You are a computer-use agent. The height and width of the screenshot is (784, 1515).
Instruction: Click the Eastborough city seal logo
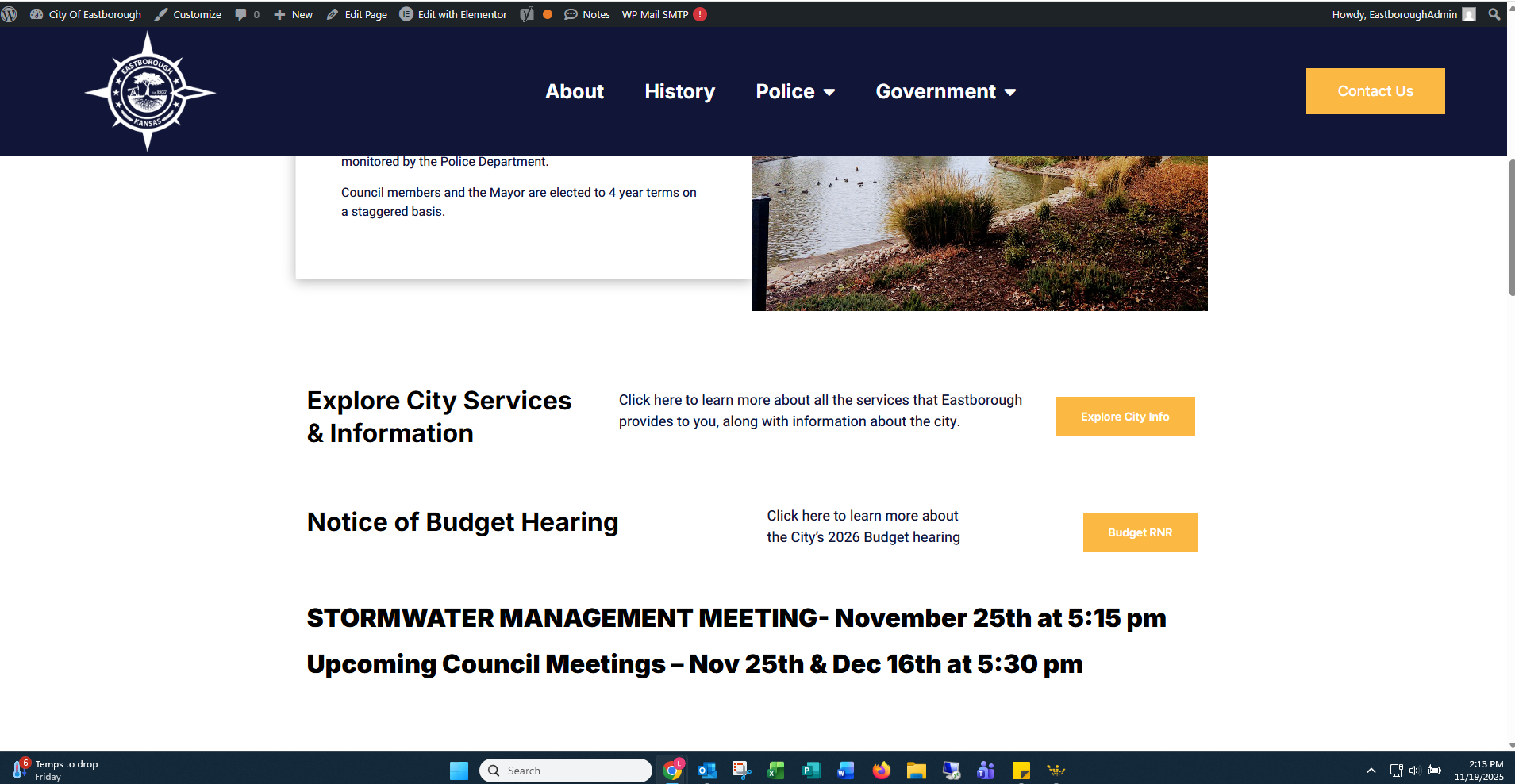(x=148, y=92)
